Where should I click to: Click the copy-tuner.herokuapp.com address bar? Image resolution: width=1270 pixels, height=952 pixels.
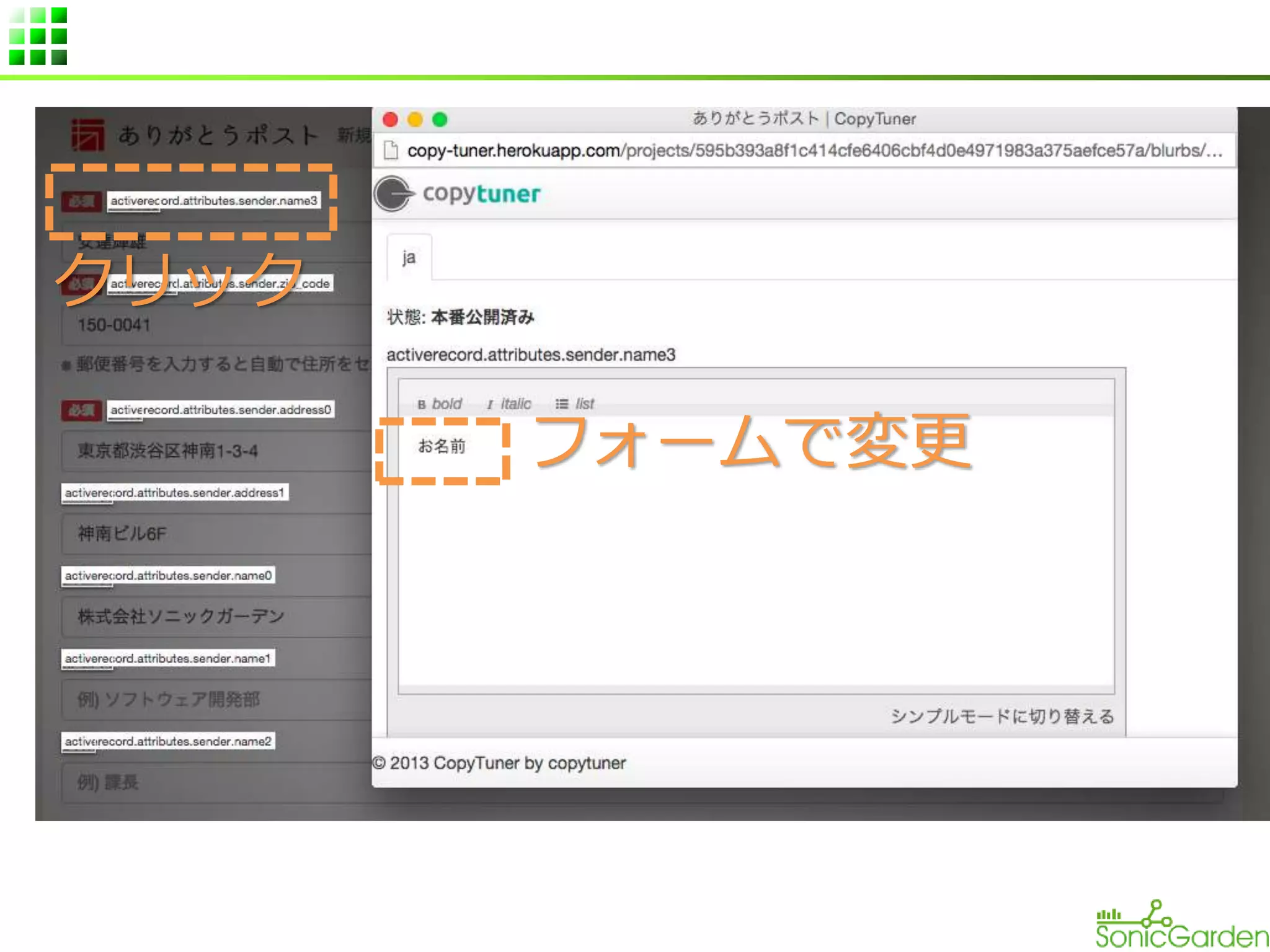pos(804,150)
